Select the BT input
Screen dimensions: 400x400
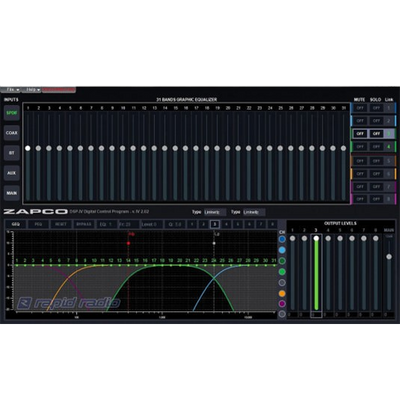[12, 153]
